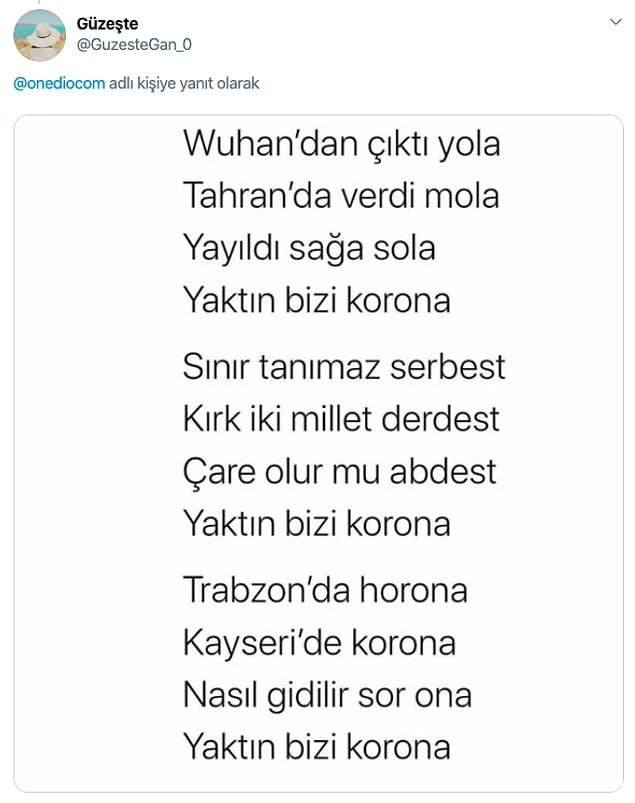The image size is (635, 803).
Task: Open the @GuzesteGan_0 handle link
Action: 134,45
